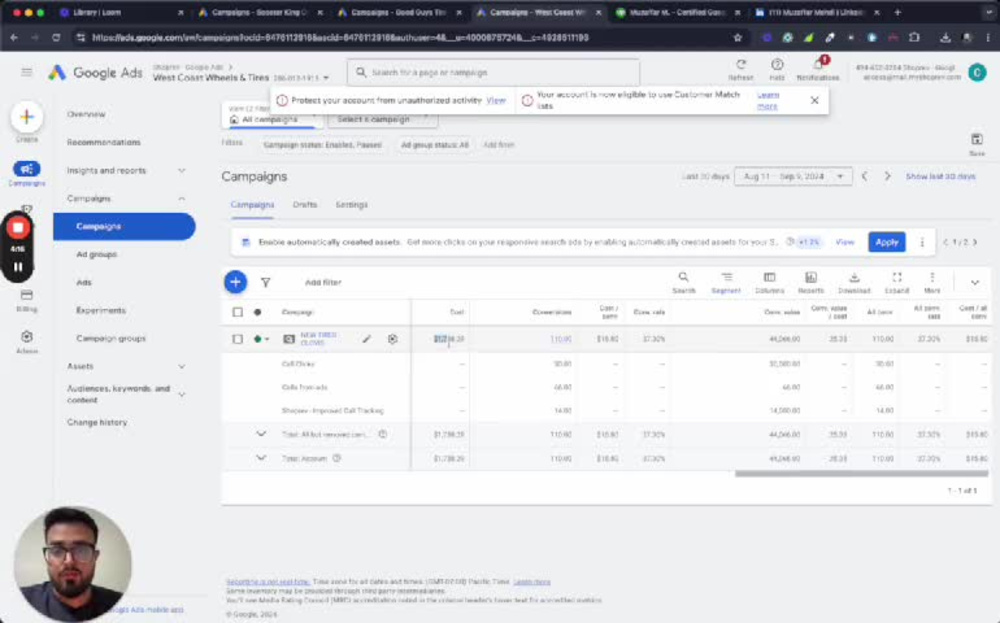Click the Expand table tool

pyautogui.click(x=897, y=282)
